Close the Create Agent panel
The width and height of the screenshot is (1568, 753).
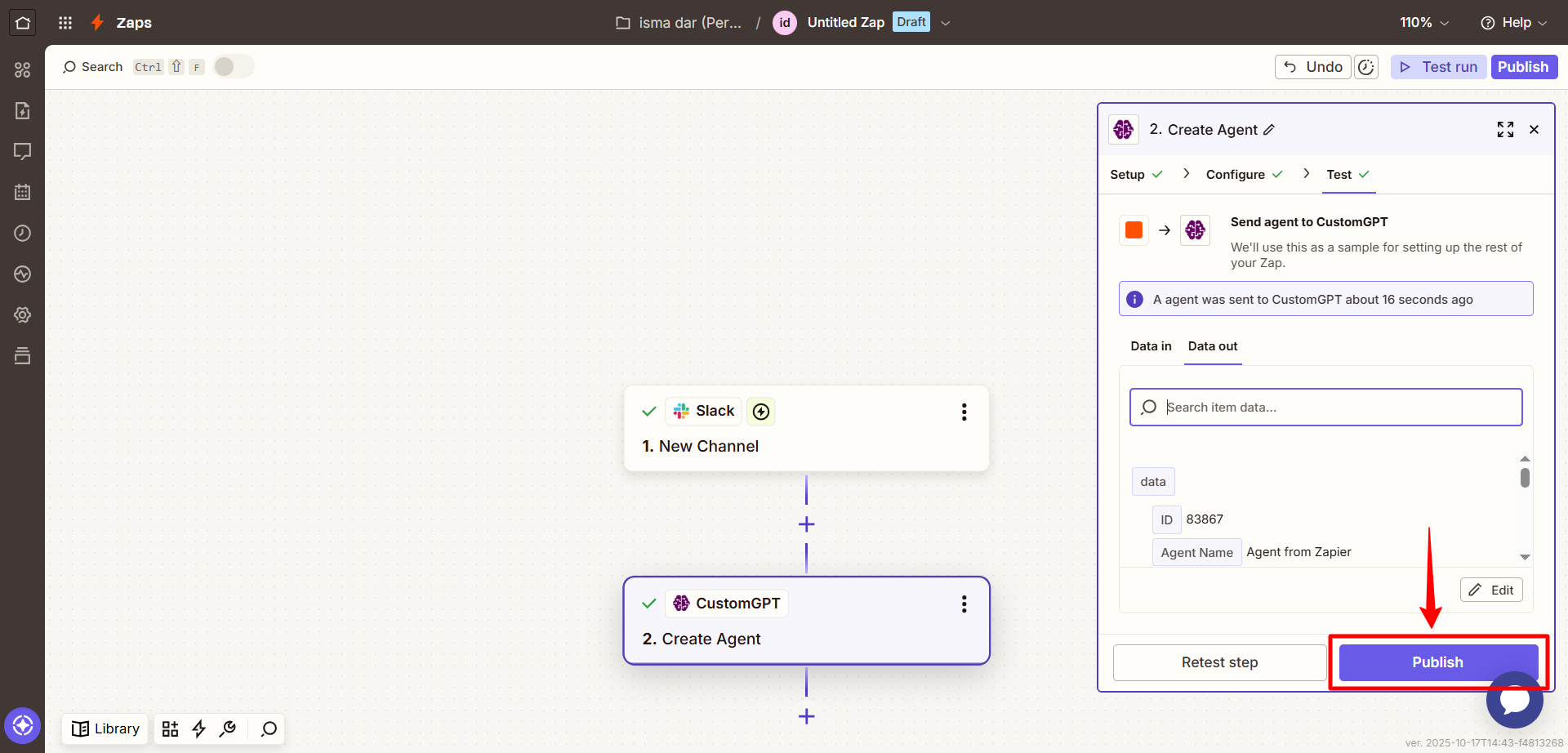click(x=1534, y=130)
